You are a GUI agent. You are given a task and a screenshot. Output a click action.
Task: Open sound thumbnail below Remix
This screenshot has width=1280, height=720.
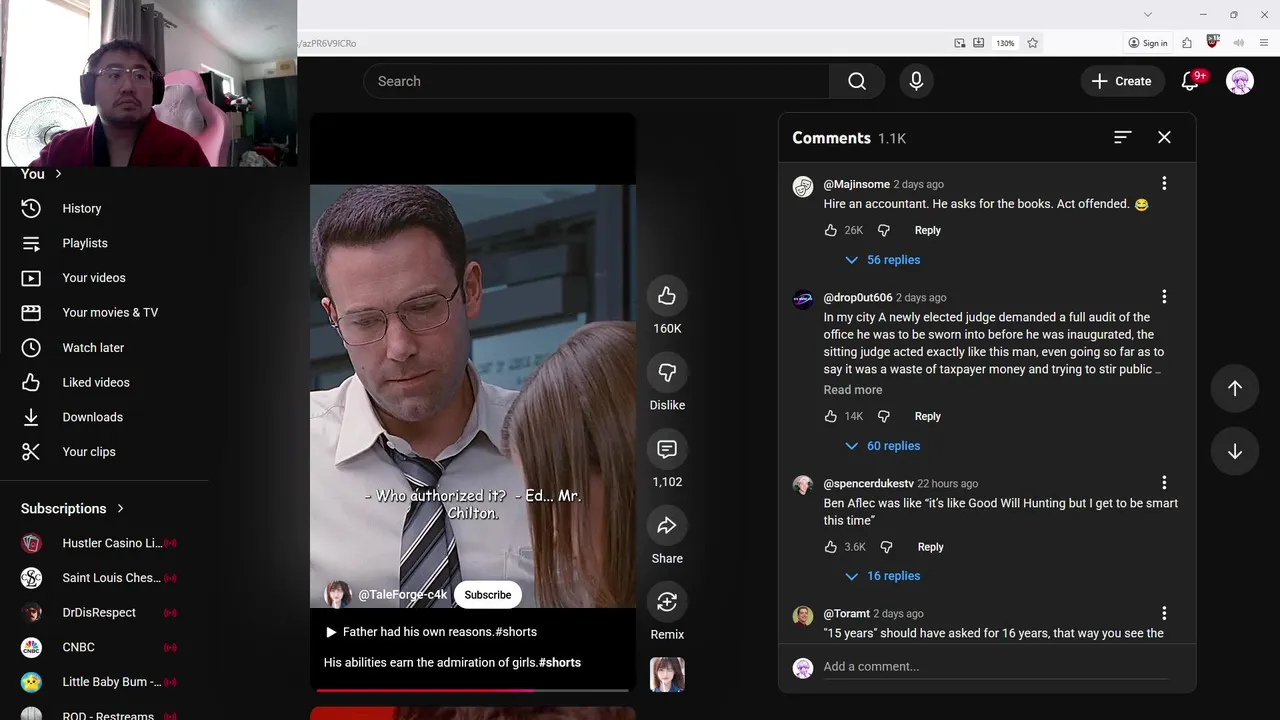point(667,675)
